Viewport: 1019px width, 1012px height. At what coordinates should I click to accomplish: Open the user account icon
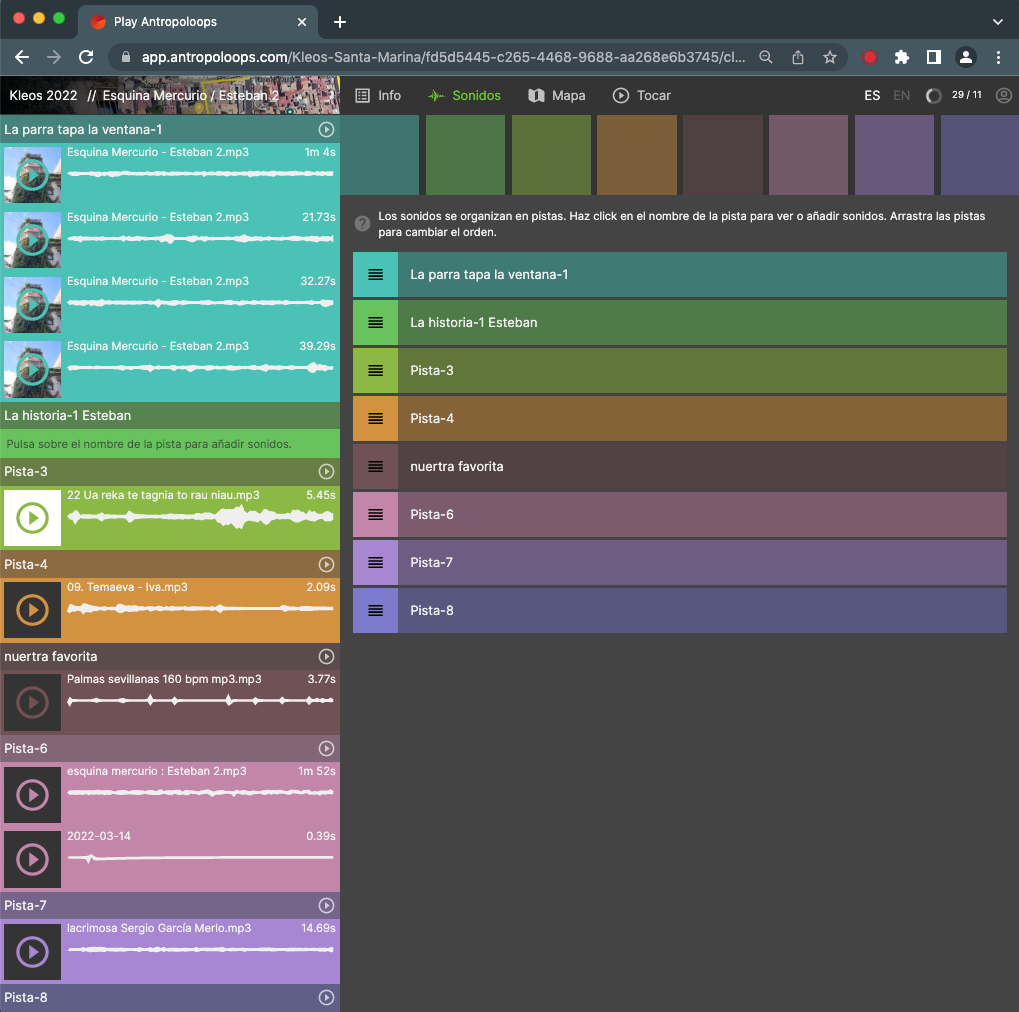point(1004,96)
